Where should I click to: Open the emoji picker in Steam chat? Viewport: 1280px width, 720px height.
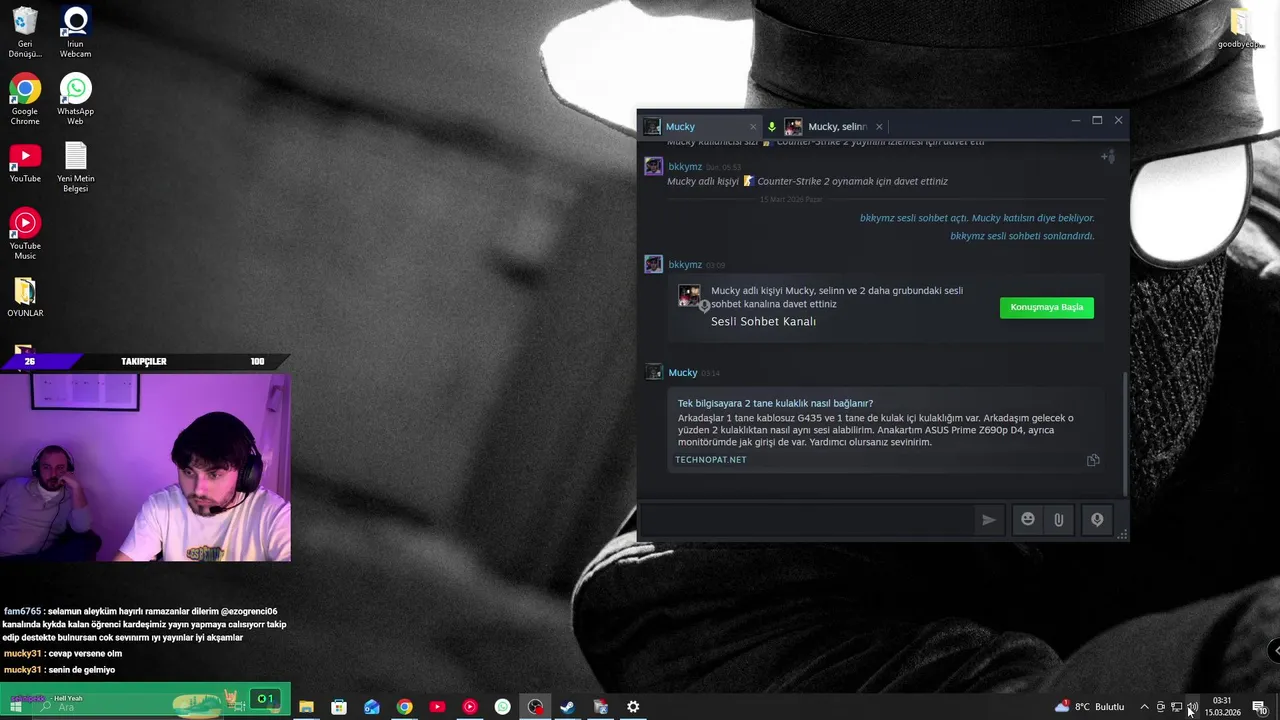pyautogui.click(x=1028, y=519)
